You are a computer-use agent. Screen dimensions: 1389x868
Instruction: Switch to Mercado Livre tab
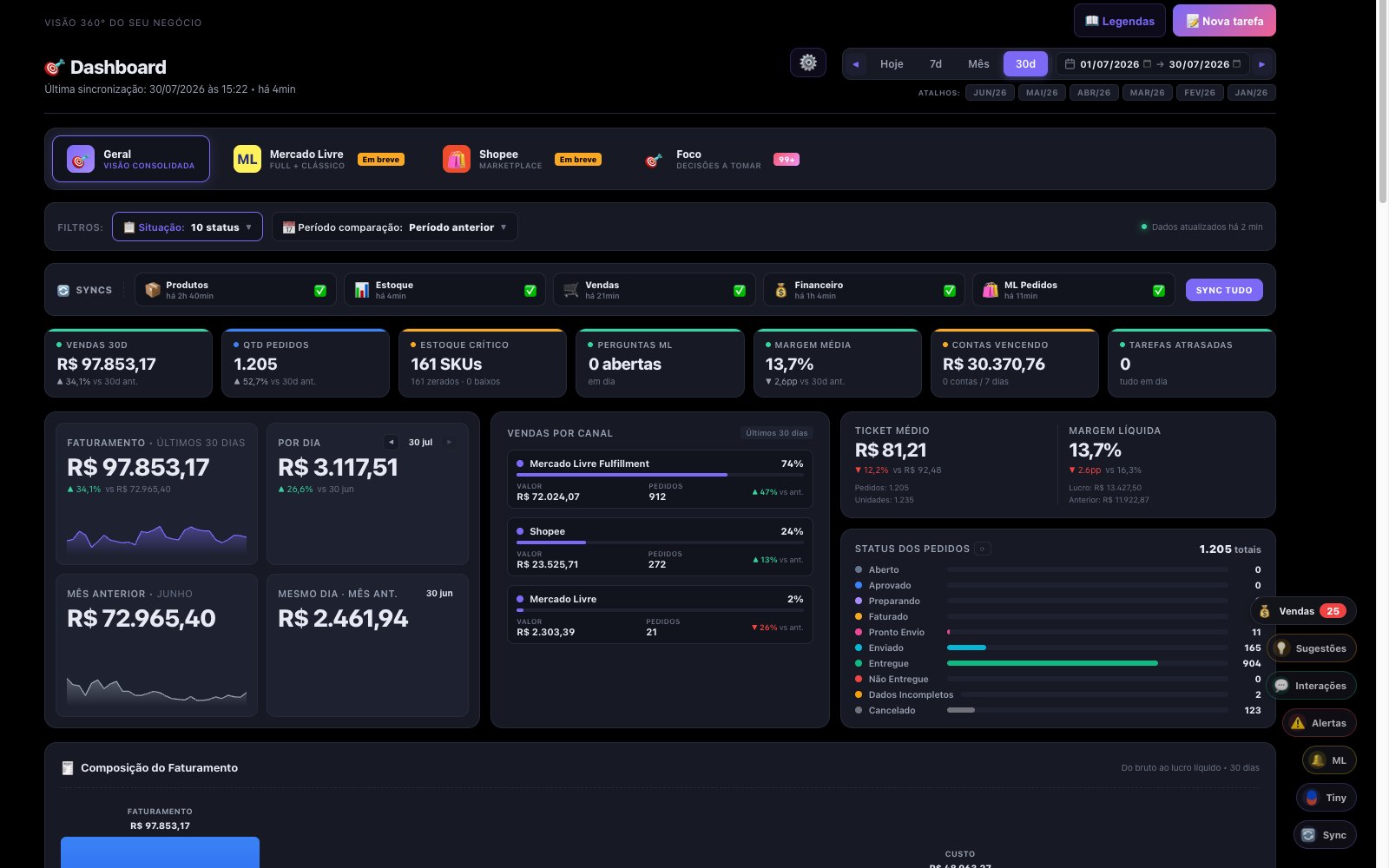319,159
